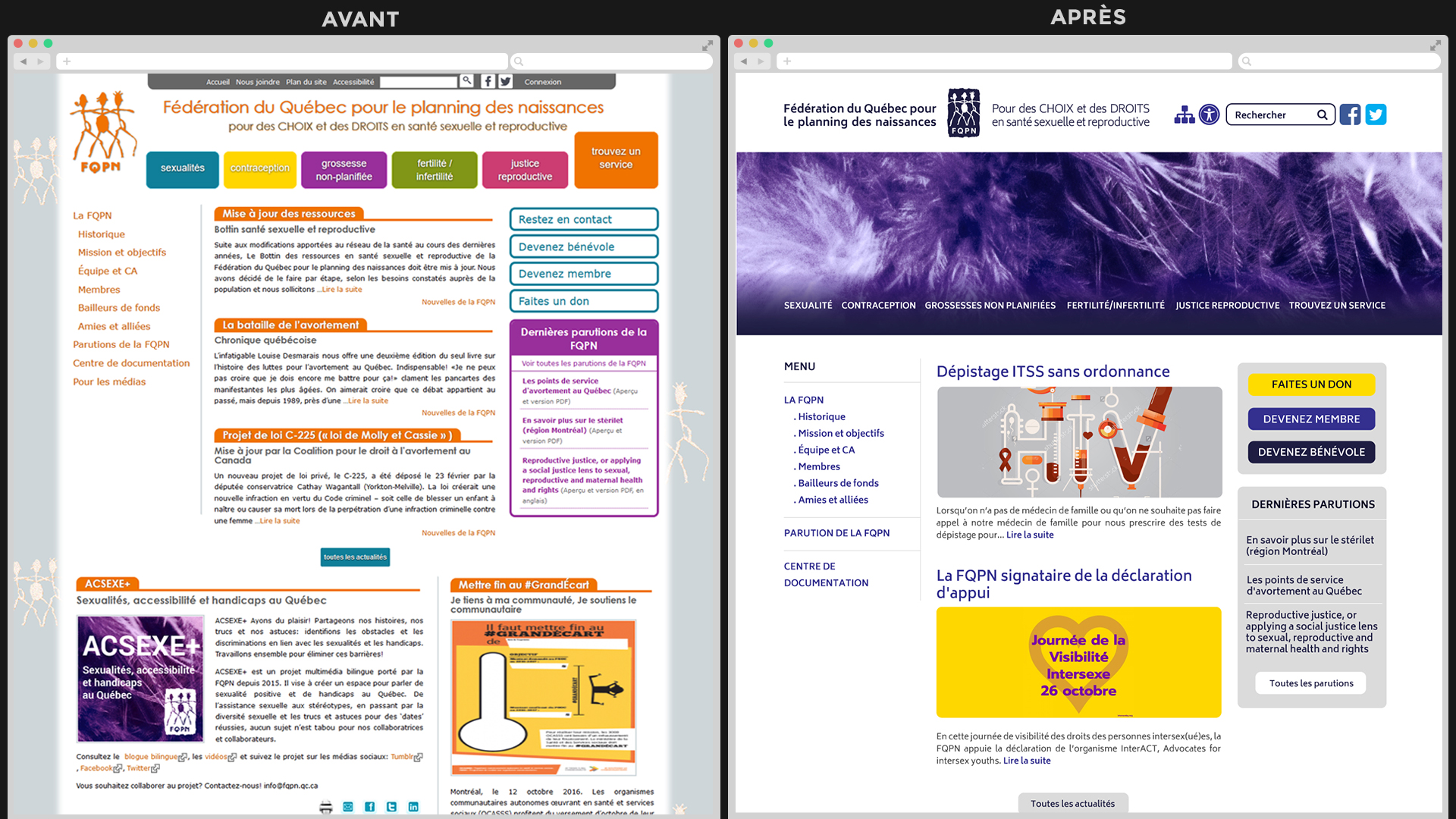Select grossesse non-planifiée tab
This screenshot has height=819, width=1456.
coord(344,169)
